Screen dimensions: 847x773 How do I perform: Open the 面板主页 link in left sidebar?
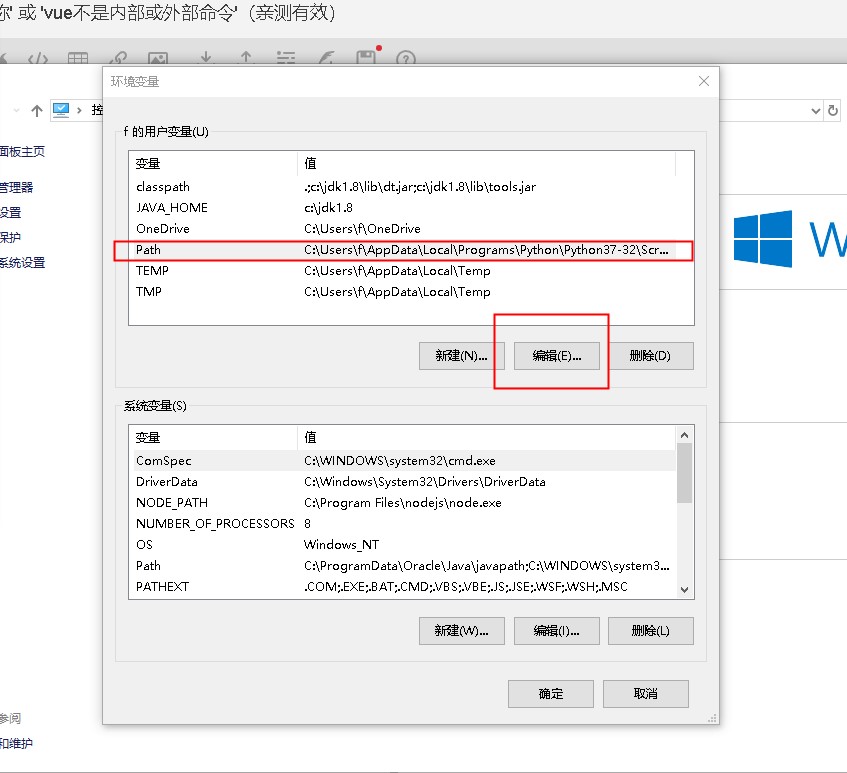click(22, 152)
